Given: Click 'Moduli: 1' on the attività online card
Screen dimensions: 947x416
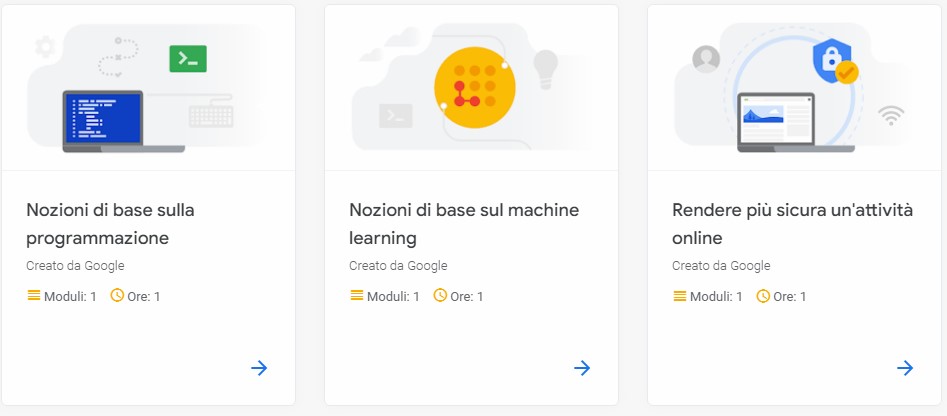Looking at the screenshot, I should [716, 296].
